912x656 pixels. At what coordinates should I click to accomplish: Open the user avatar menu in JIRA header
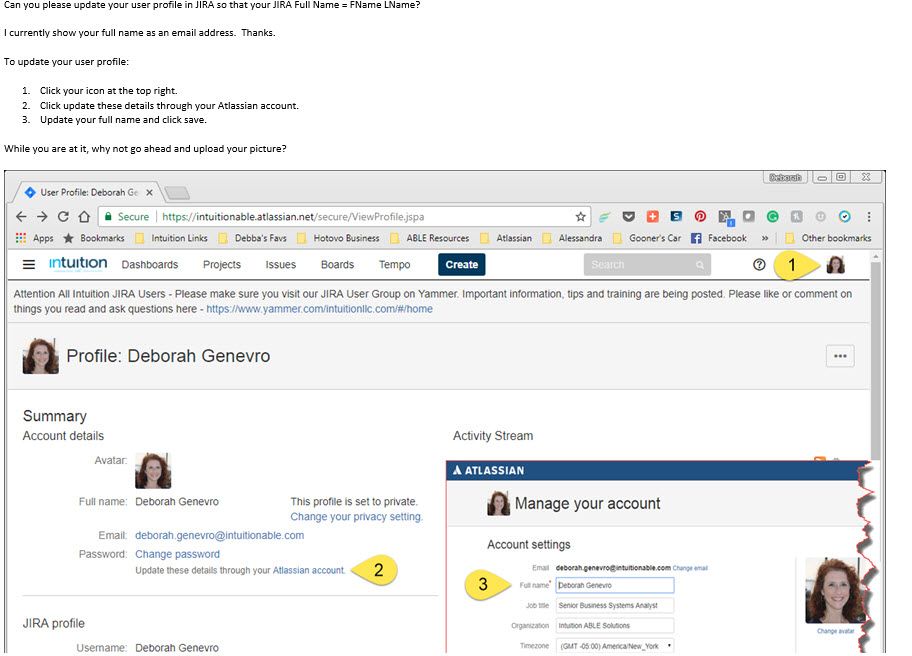836,265
